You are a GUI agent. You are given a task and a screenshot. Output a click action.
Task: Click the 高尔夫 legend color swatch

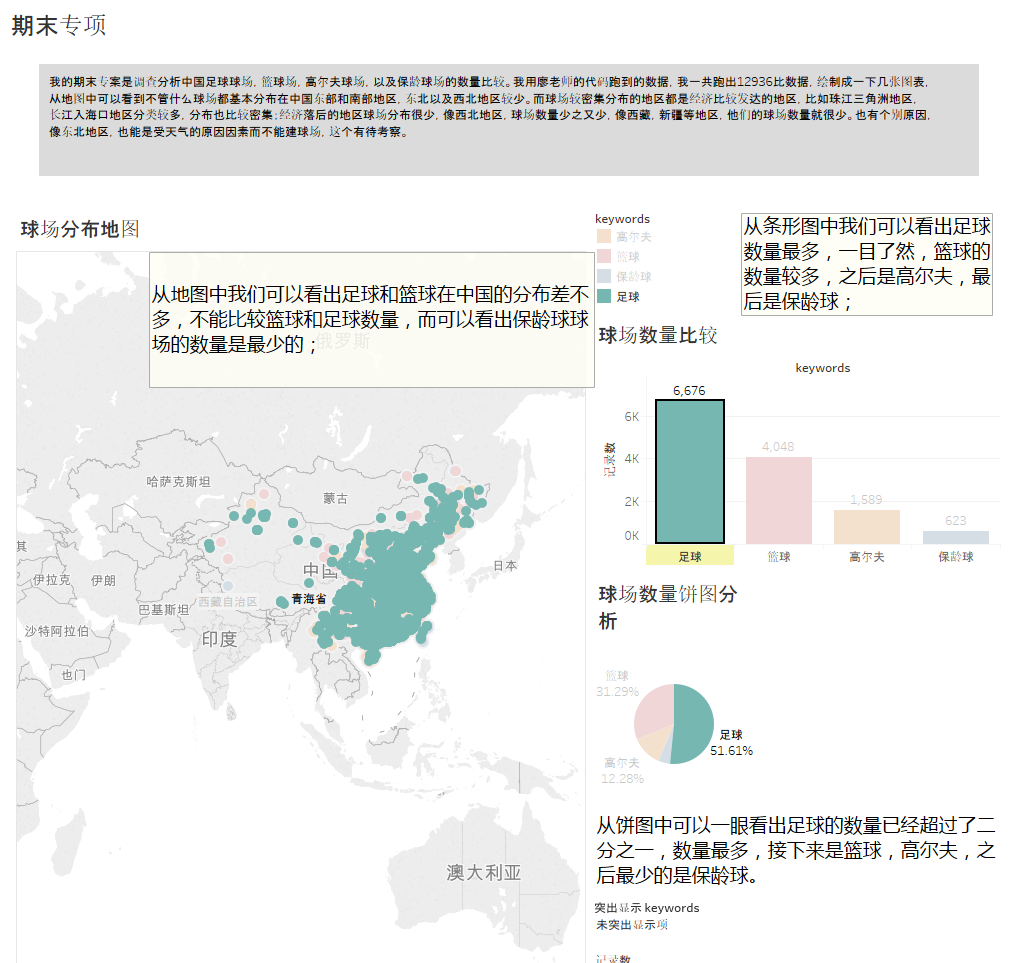coord(603,236)
